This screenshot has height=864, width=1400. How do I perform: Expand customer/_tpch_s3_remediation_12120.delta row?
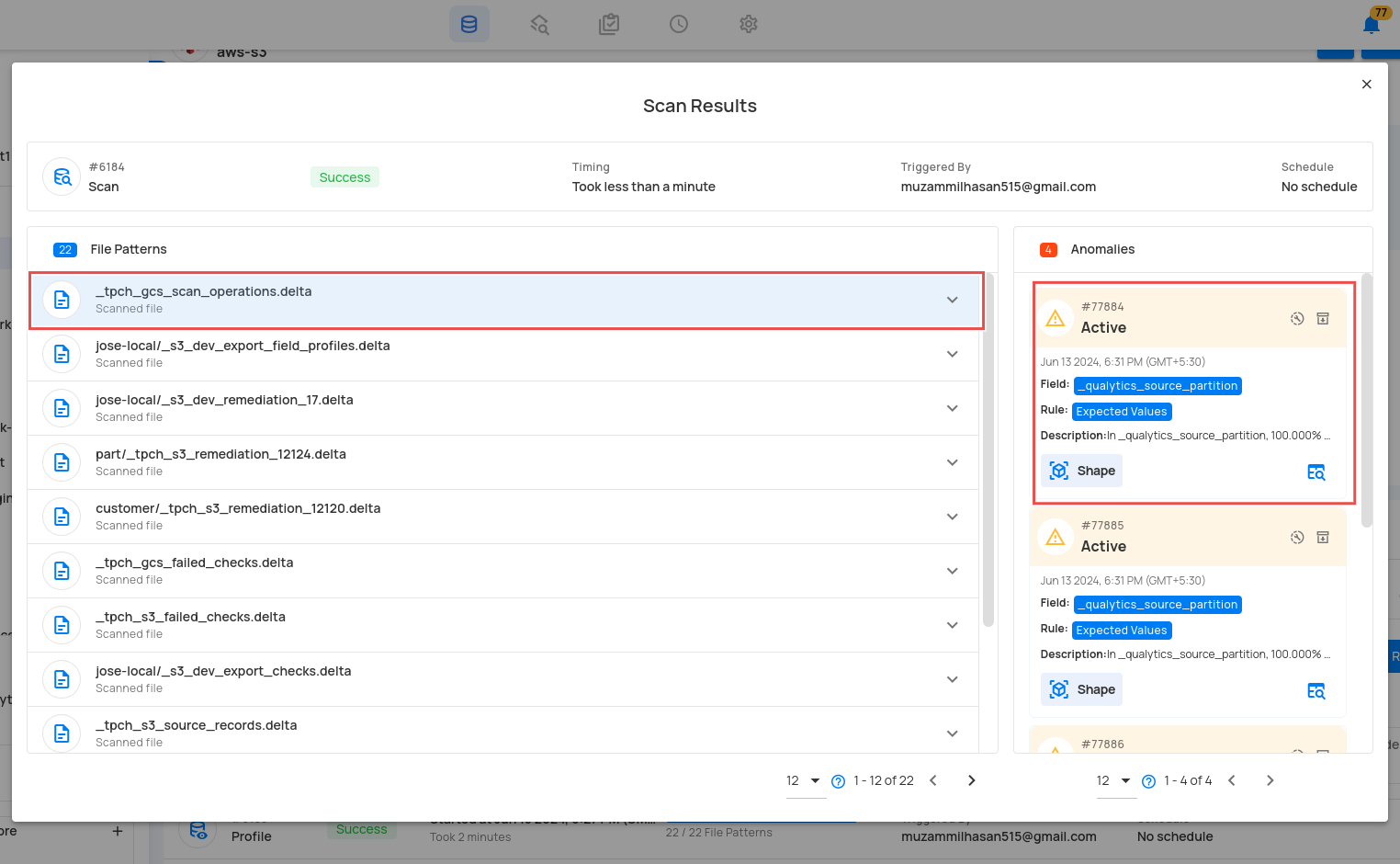pyautogui.click(x=953, y=517)
